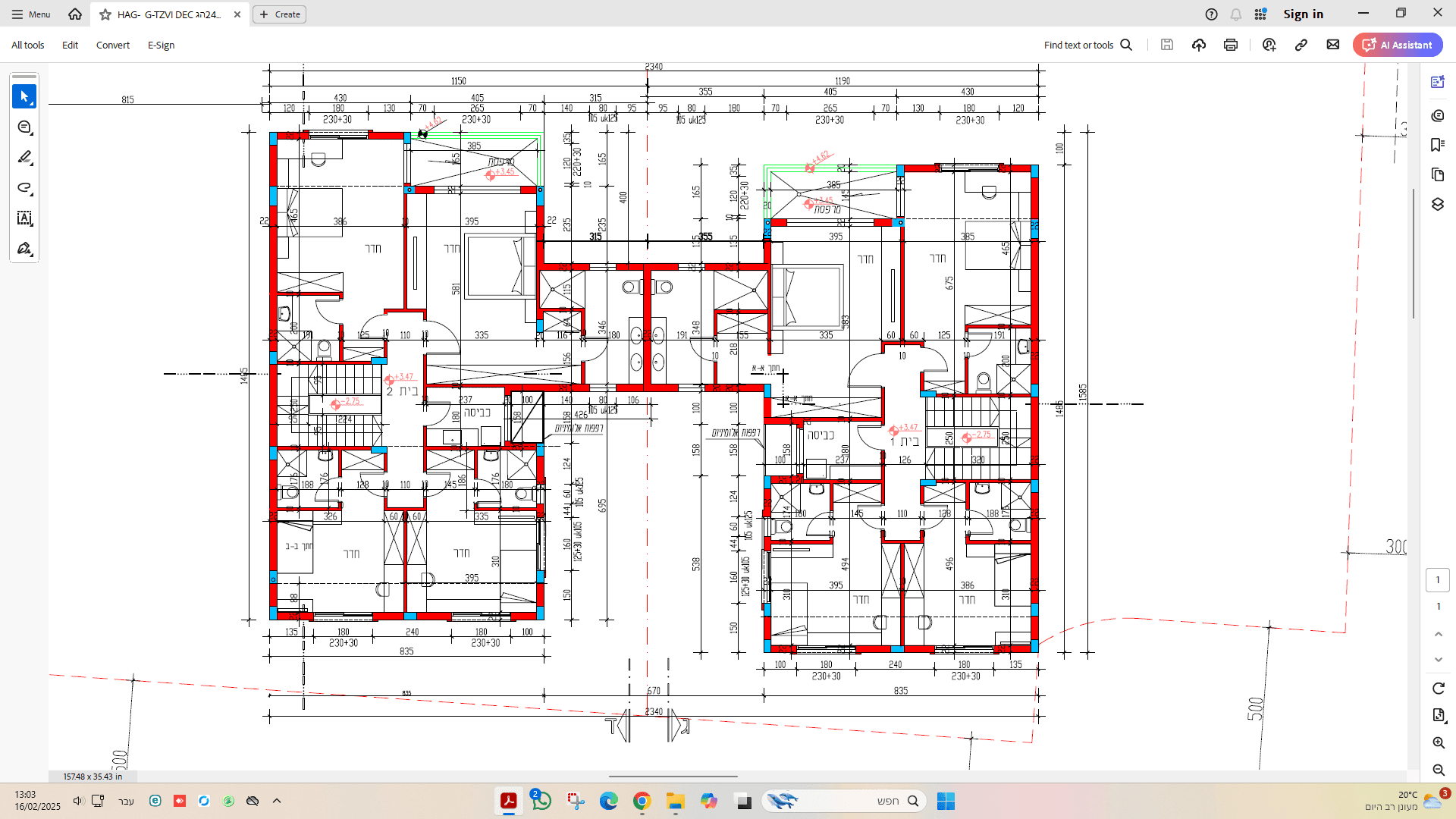Zoom in on the drawing
This screenshot has width=1456, height=819.
[1439, 742]
